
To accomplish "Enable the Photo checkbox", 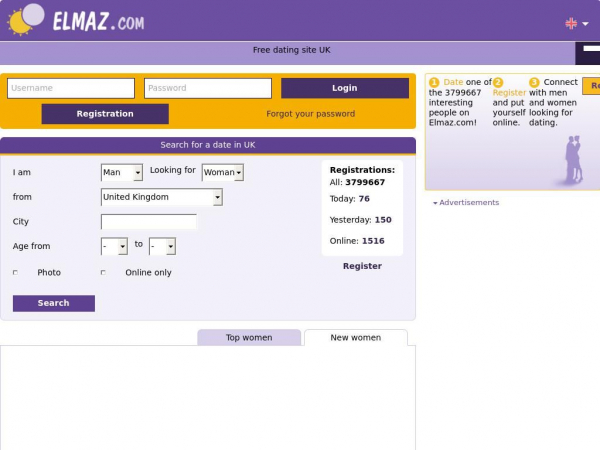I will 15,272.
